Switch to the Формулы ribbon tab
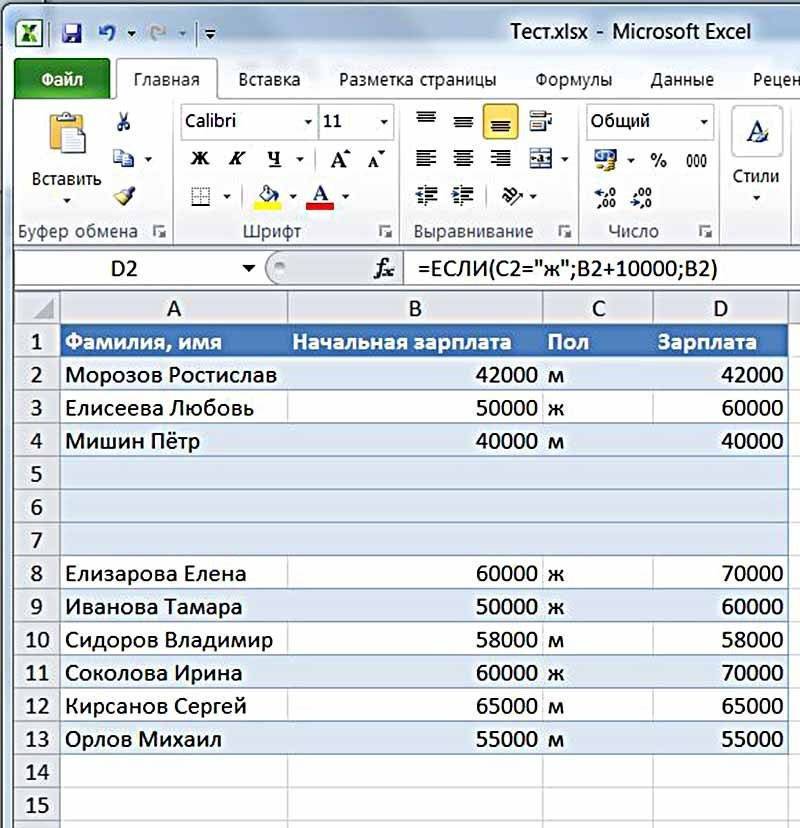800x828 pixels. [x=573, y=80]
